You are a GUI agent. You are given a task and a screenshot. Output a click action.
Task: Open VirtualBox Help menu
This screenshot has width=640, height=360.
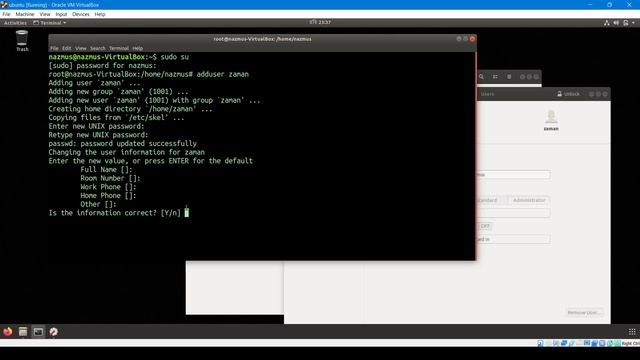click(100, 14)
